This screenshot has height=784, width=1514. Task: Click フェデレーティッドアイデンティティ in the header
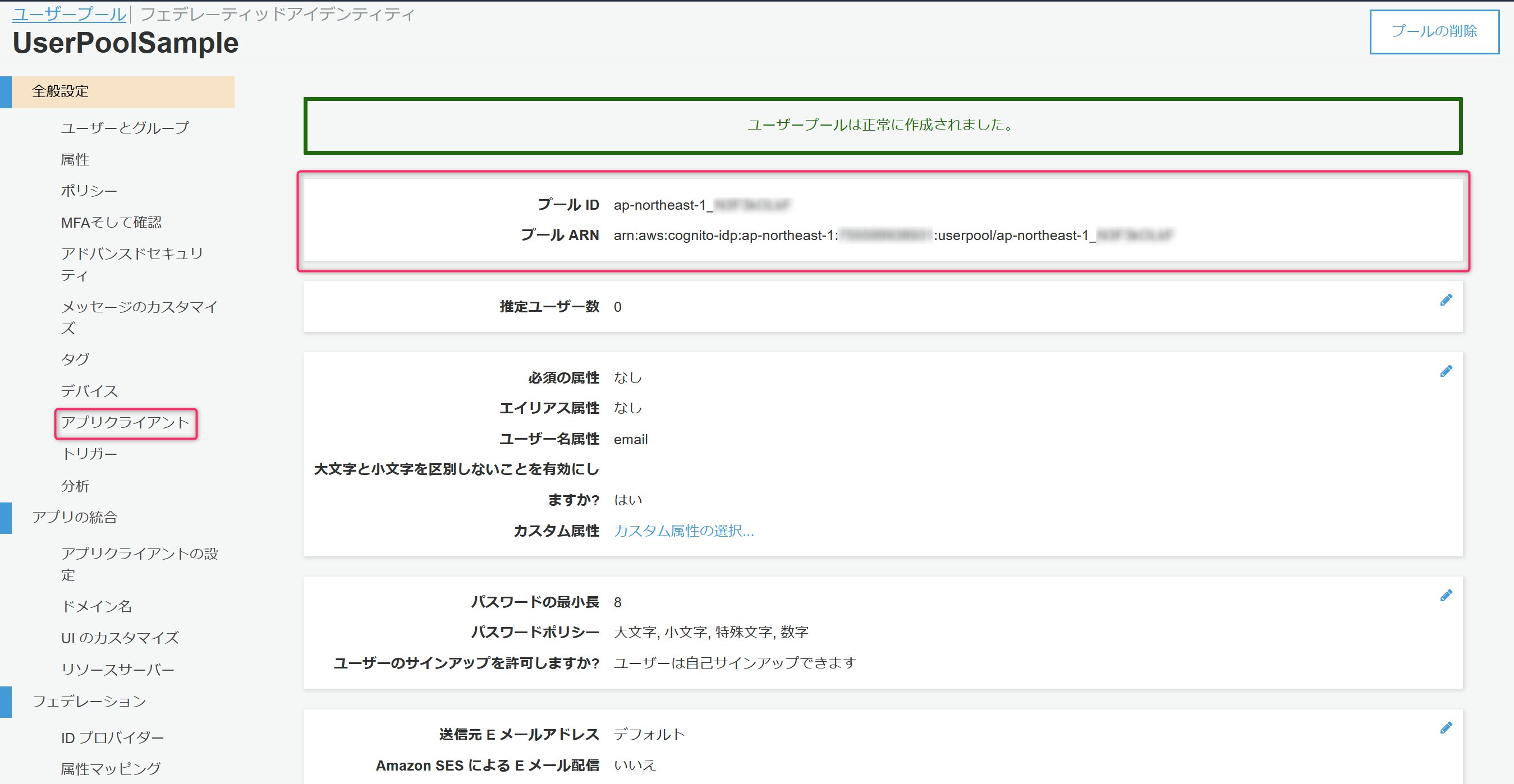coord(277,14)
